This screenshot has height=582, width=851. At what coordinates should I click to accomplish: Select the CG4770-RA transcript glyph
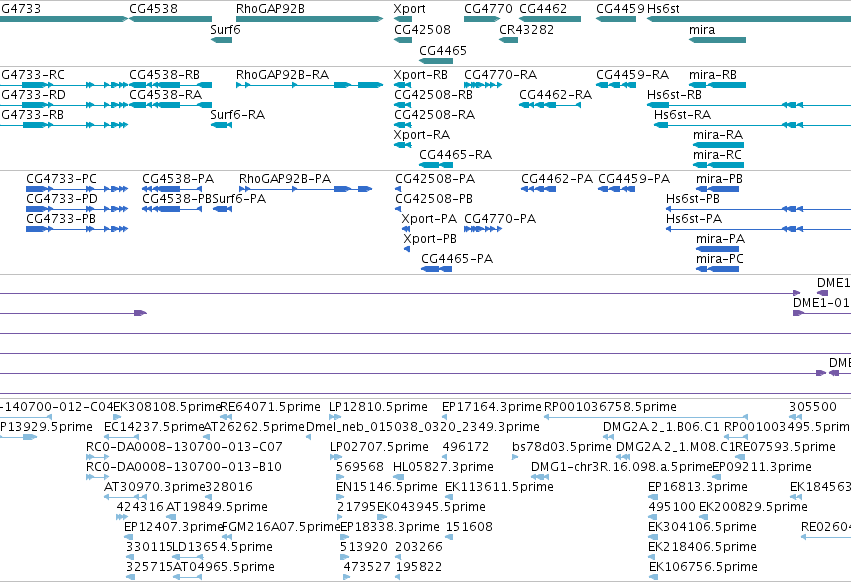click(x=483, y=85)
